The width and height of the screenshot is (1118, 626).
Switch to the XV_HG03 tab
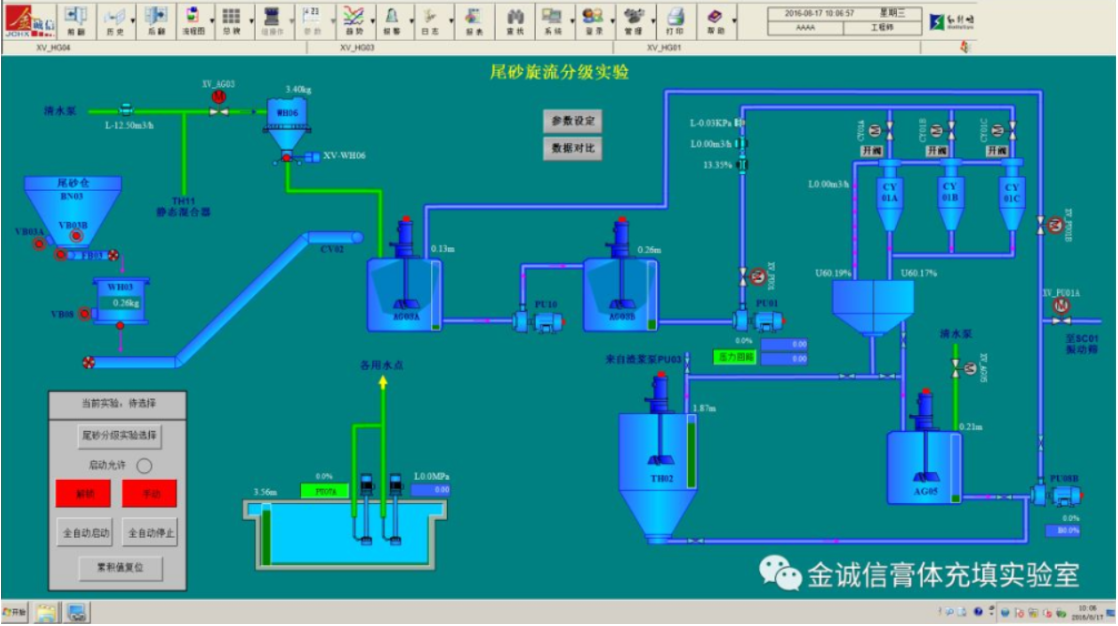[357, 47]
